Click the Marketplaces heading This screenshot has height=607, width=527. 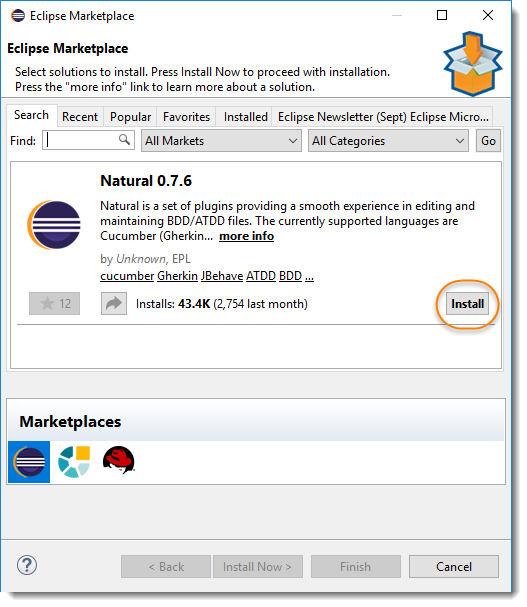[x=70, y=422]
